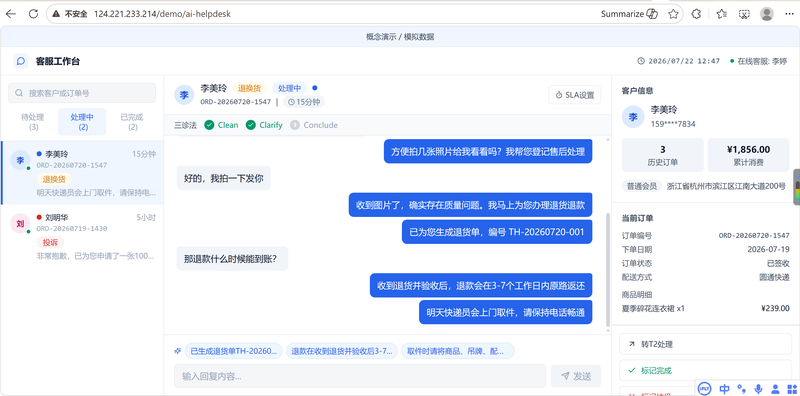800x396 pixels.
Task: Open the SLA设置 button
Action: pos(575,95)
